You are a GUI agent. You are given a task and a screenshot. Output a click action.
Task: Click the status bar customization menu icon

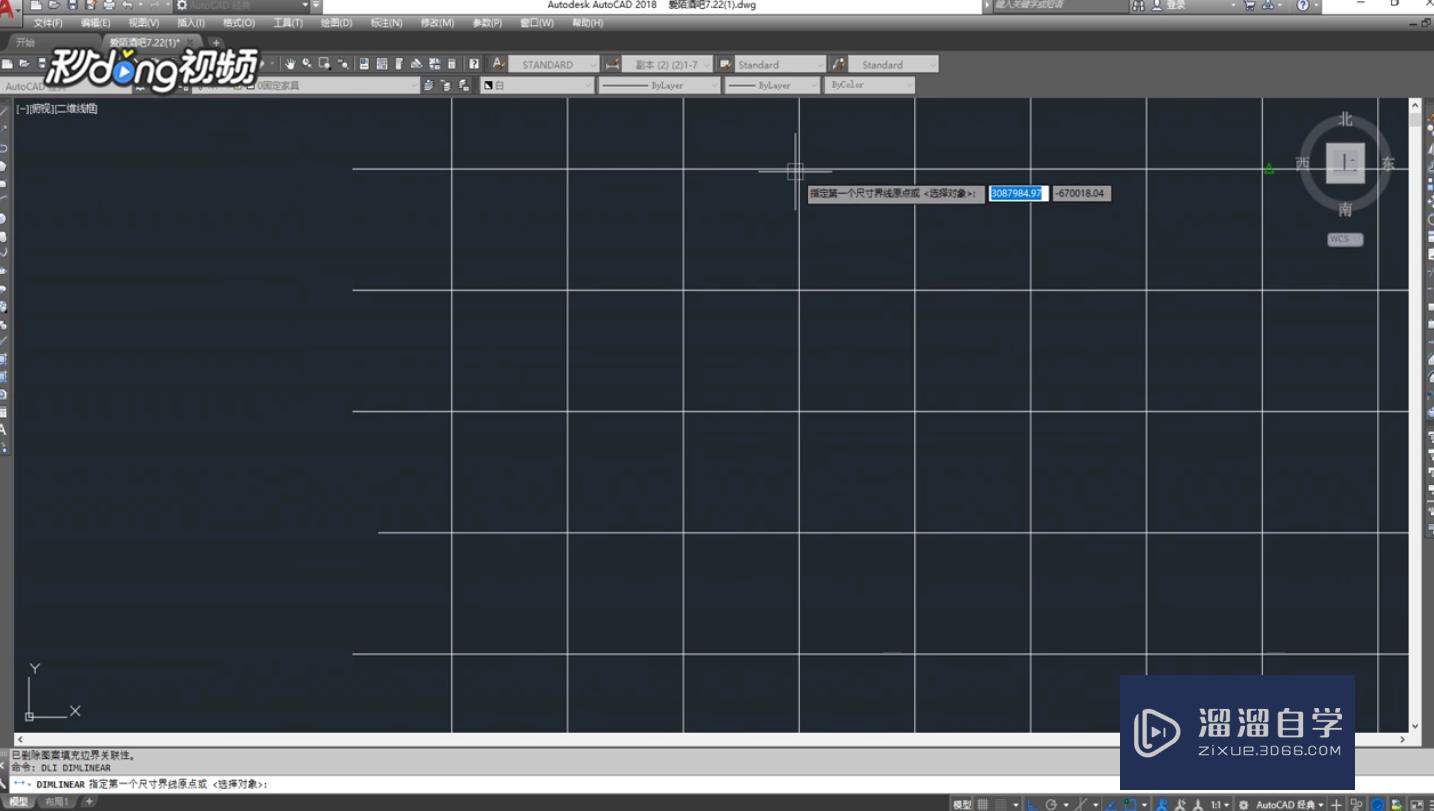[1430, 804]
